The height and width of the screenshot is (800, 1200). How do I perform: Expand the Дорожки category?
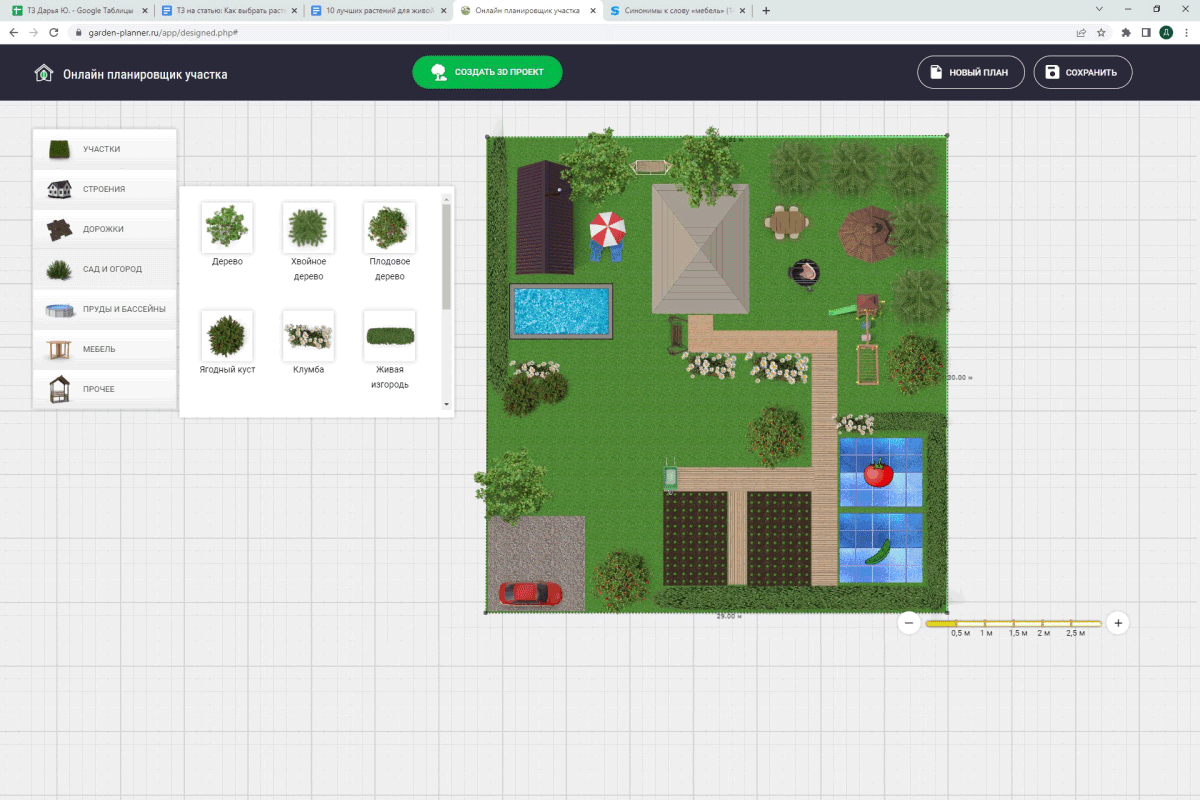click(x=104, y=229)
